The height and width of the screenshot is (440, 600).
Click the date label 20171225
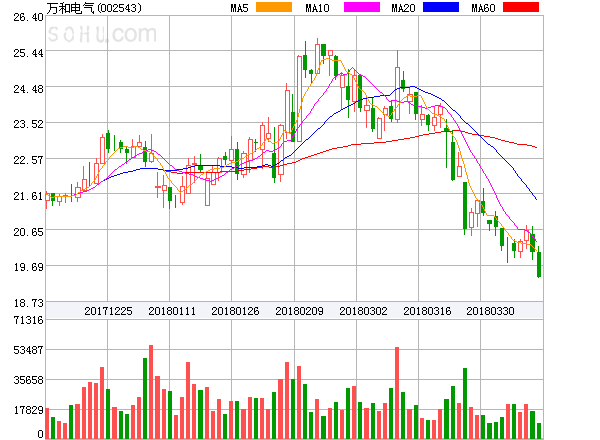[108, 311]
